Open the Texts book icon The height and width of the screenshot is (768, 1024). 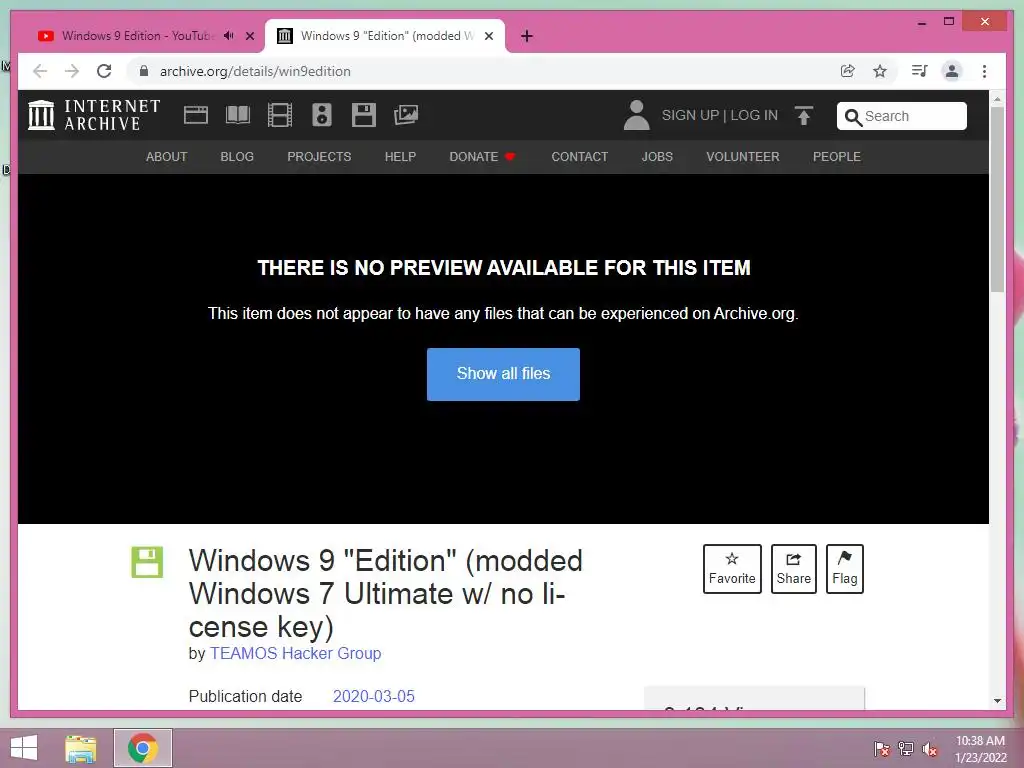tap(238, 115)
